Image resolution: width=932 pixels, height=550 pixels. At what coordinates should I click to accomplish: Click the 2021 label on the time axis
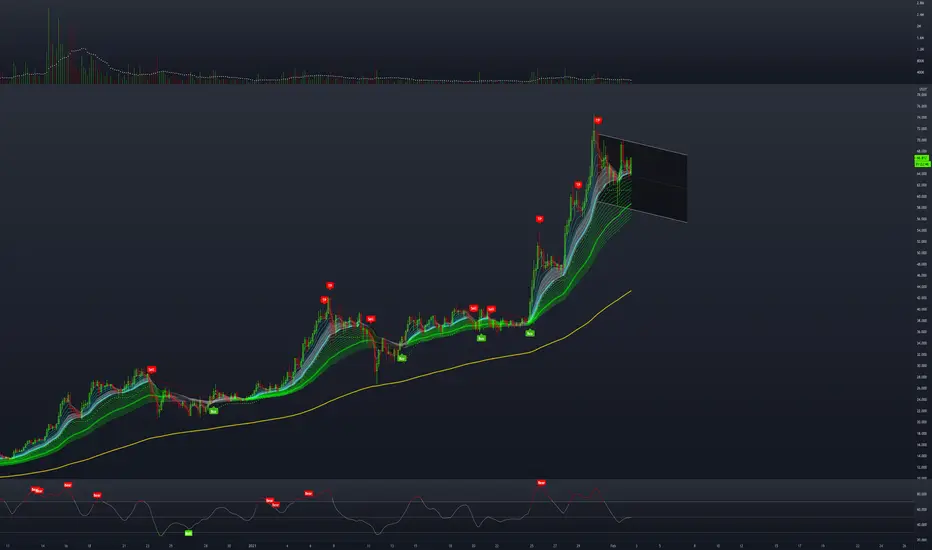point(252,546)
